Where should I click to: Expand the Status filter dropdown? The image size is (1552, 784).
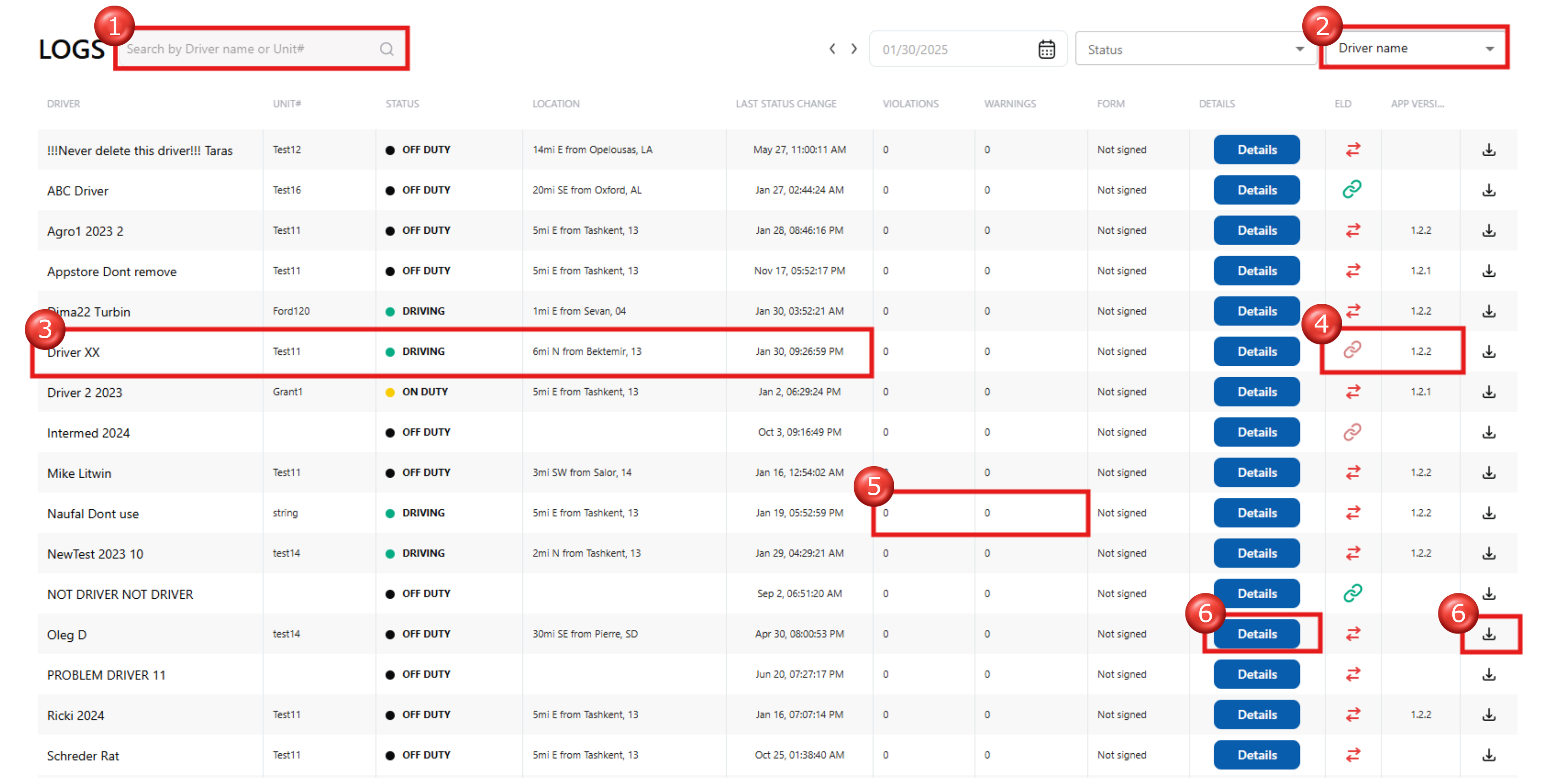pos(1195,50)
